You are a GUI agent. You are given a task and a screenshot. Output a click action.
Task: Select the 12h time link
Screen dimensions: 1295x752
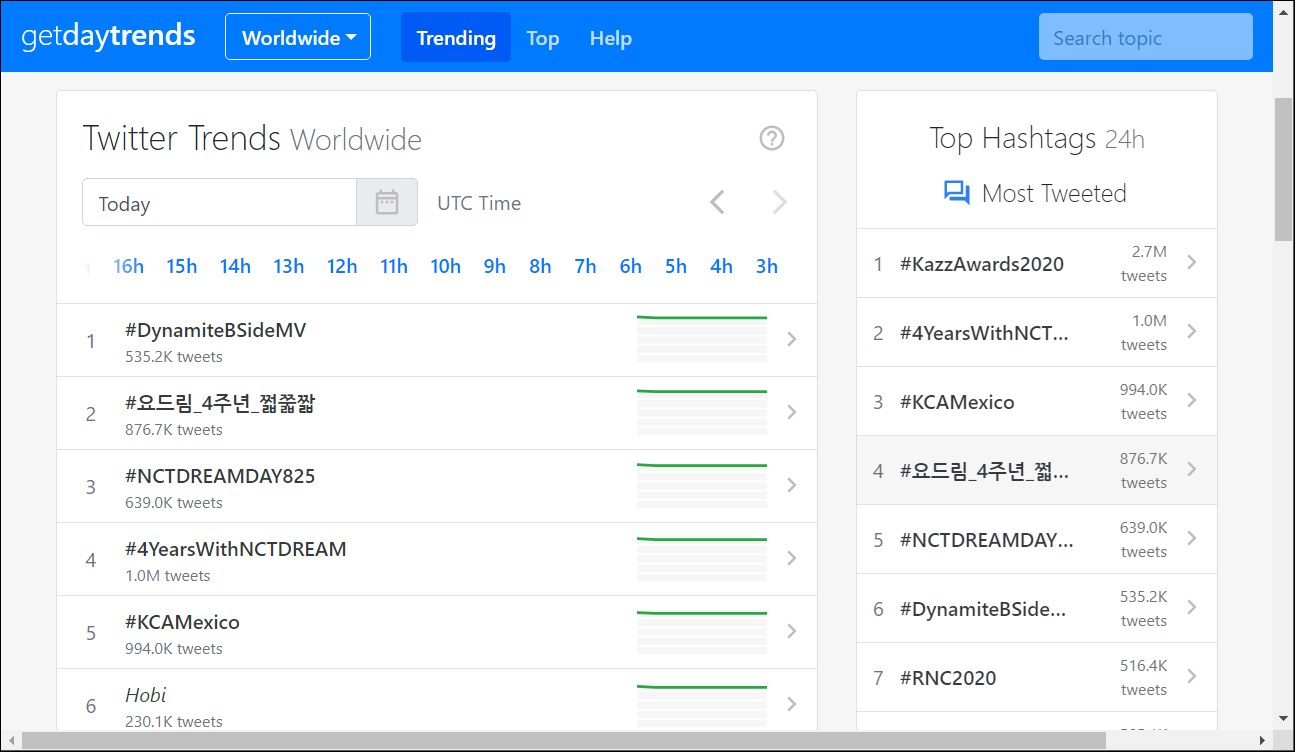pos(342,266)
